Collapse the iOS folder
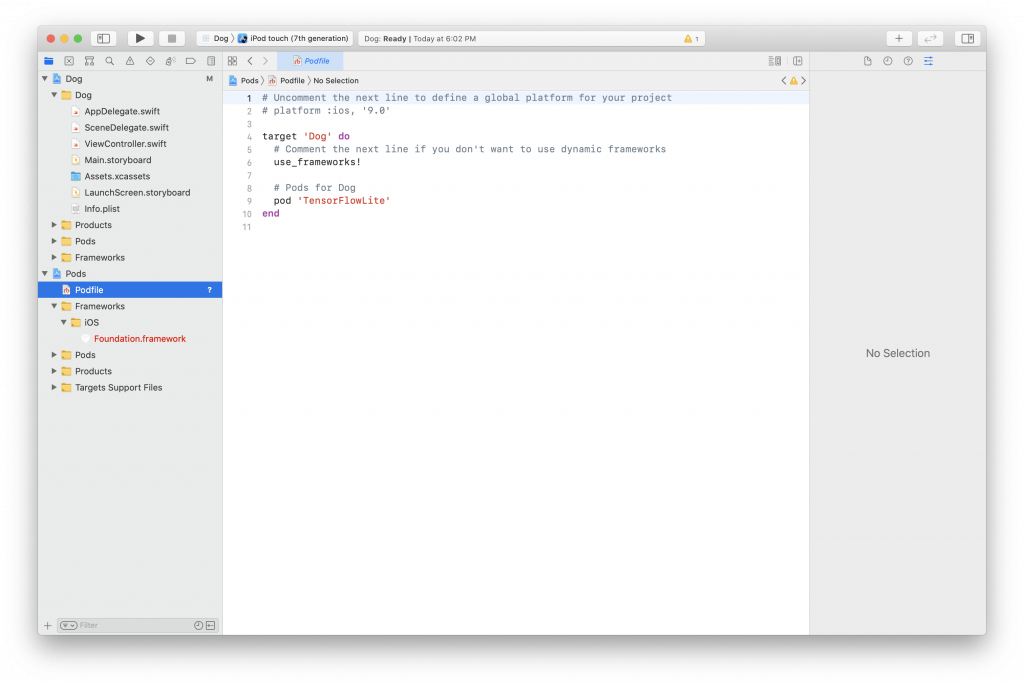 [x=63, y=322]
